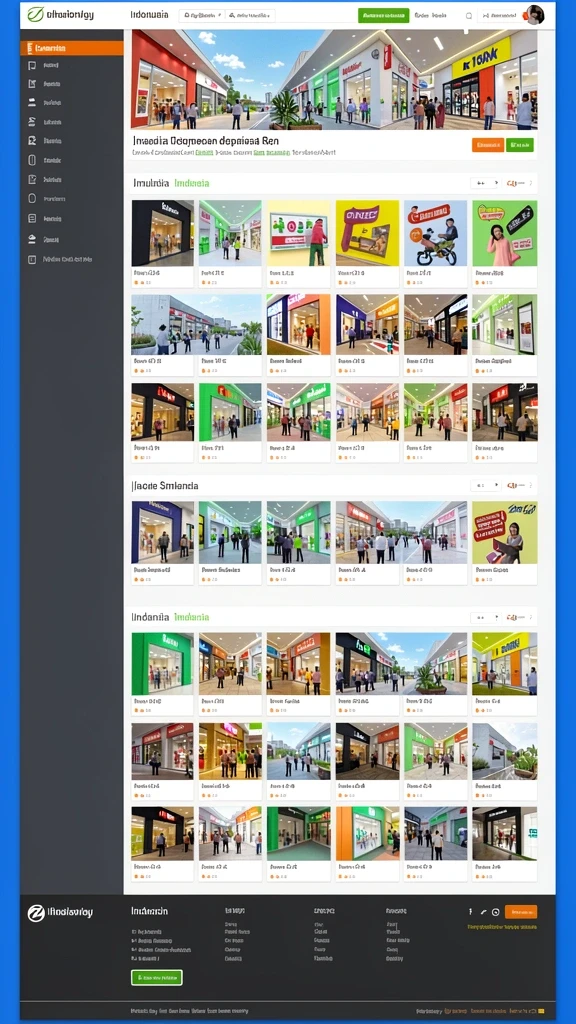Open the Facebook icon in the footer
This screenshot has width=576, height=1024.
pyautogui.click(x=470, y=912)
